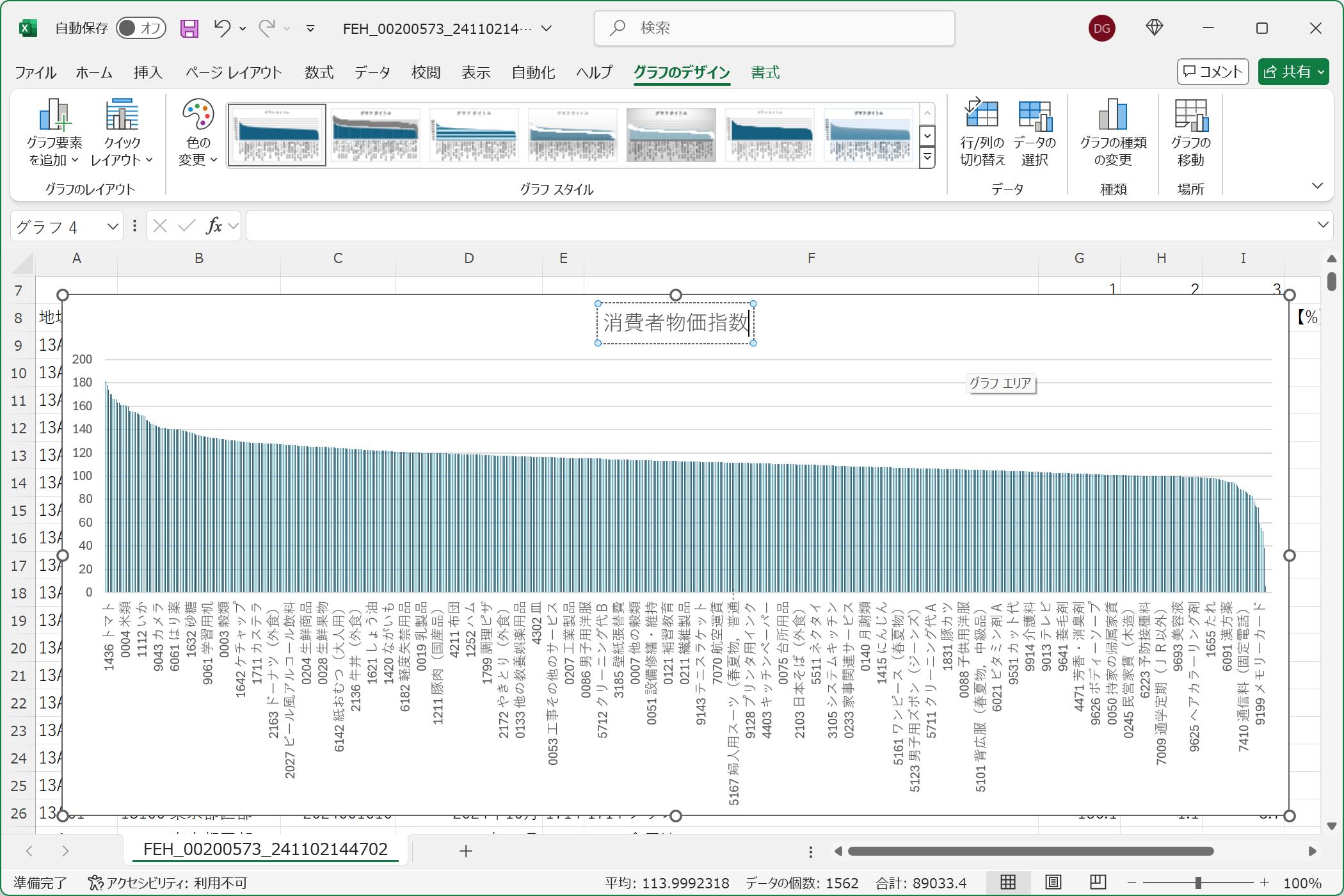The height and width of the screenshot is (896, 1344).
Task: Show the previous chart styles row with the gallery up arrow
Action: [927, 114]
